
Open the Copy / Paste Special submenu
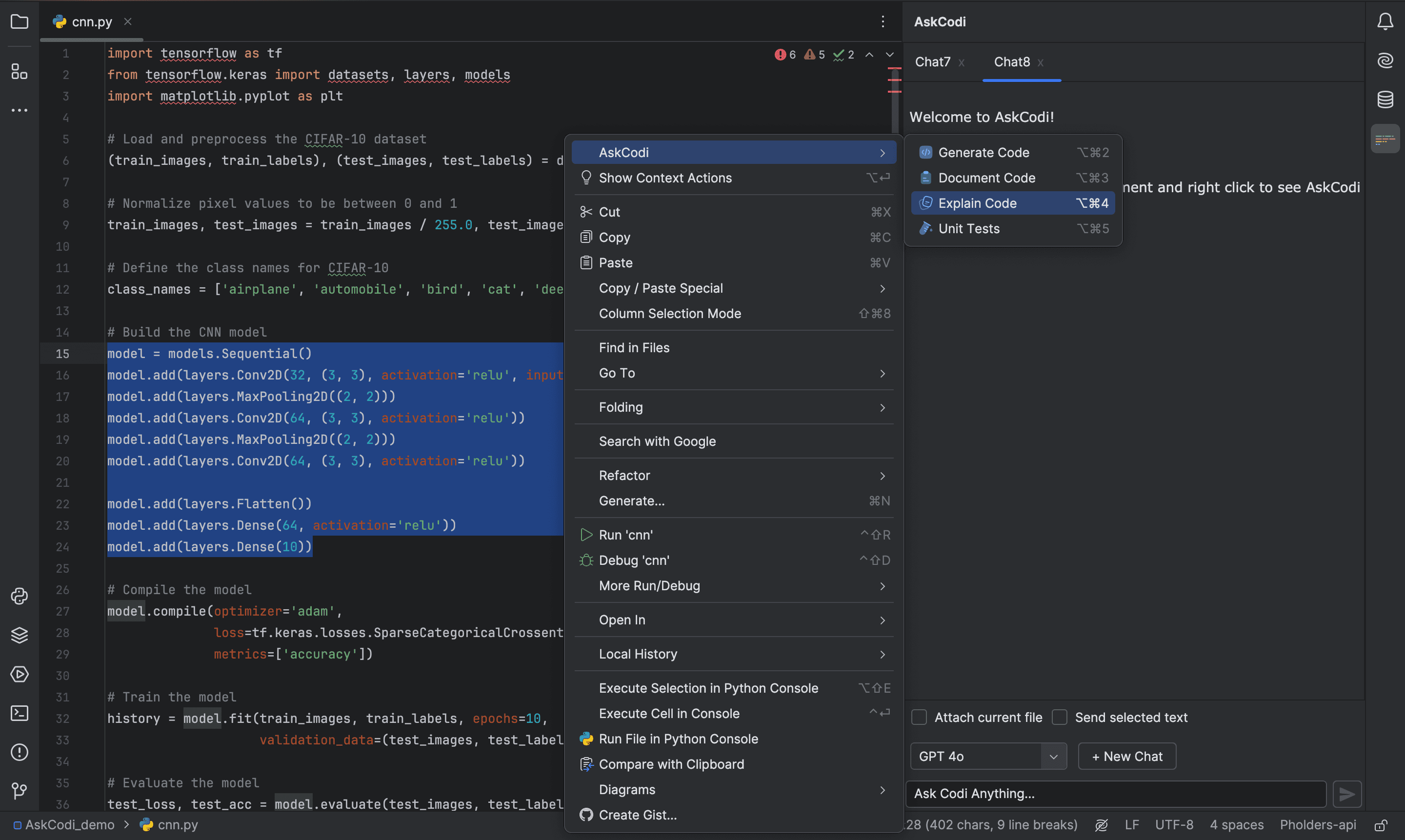(x=736, y=288)
